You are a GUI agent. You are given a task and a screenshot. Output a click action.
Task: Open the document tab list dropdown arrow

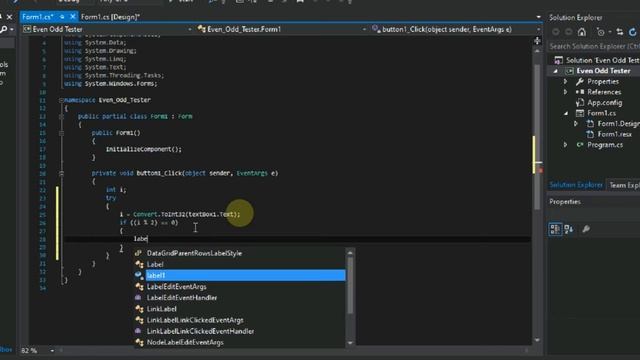point(538,17)
